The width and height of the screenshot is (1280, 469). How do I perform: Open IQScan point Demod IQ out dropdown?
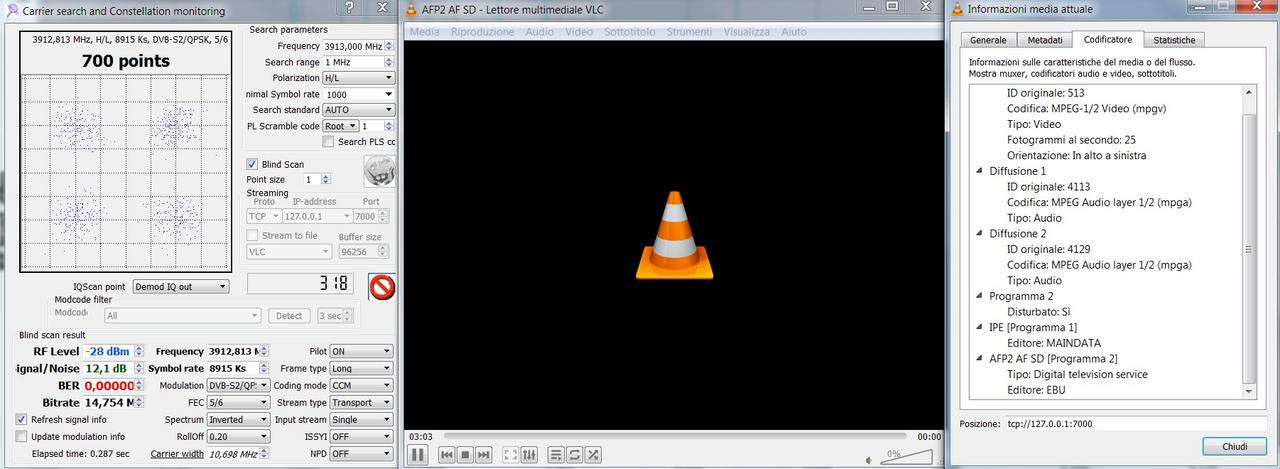pyautogui.click(x=180, y=286)
